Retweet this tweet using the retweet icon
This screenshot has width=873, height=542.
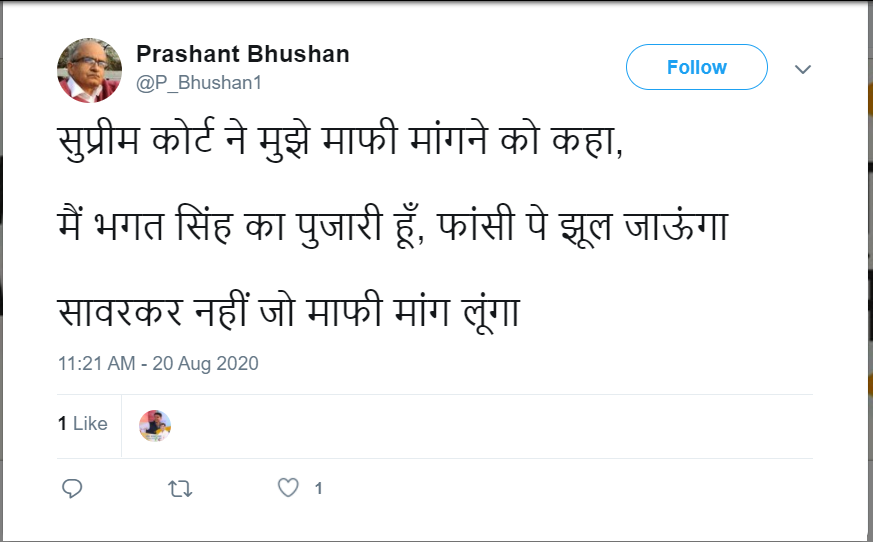pos(180,488)
